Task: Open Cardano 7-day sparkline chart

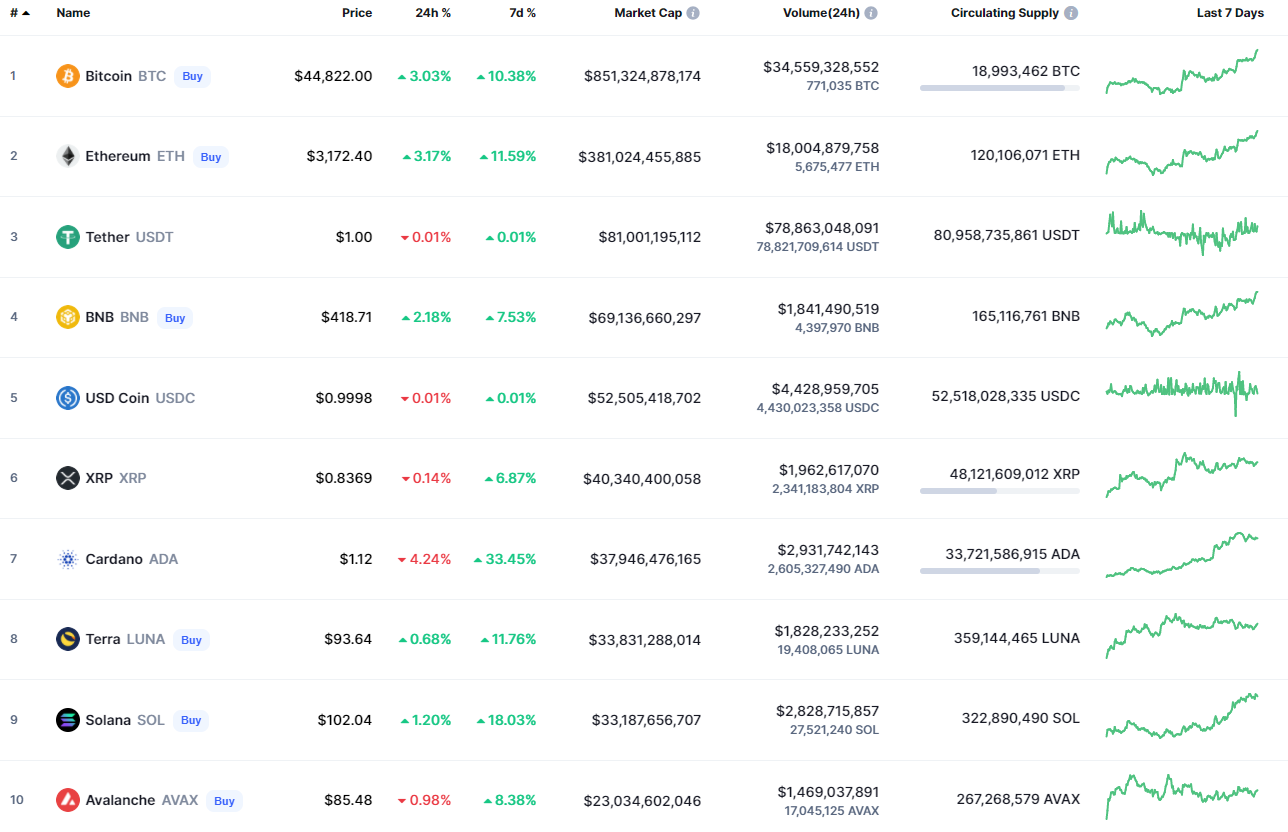Action: point(1182,555)
